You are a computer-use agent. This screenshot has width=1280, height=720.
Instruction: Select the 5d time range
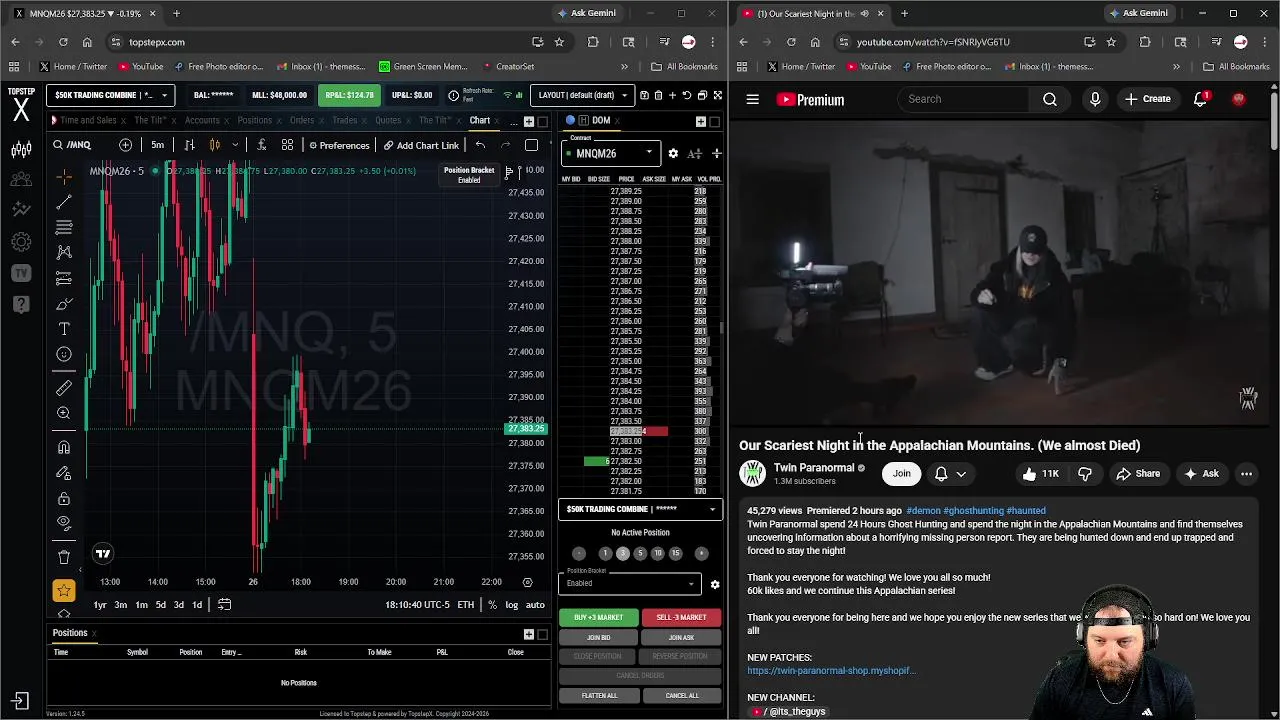(160, 604)
